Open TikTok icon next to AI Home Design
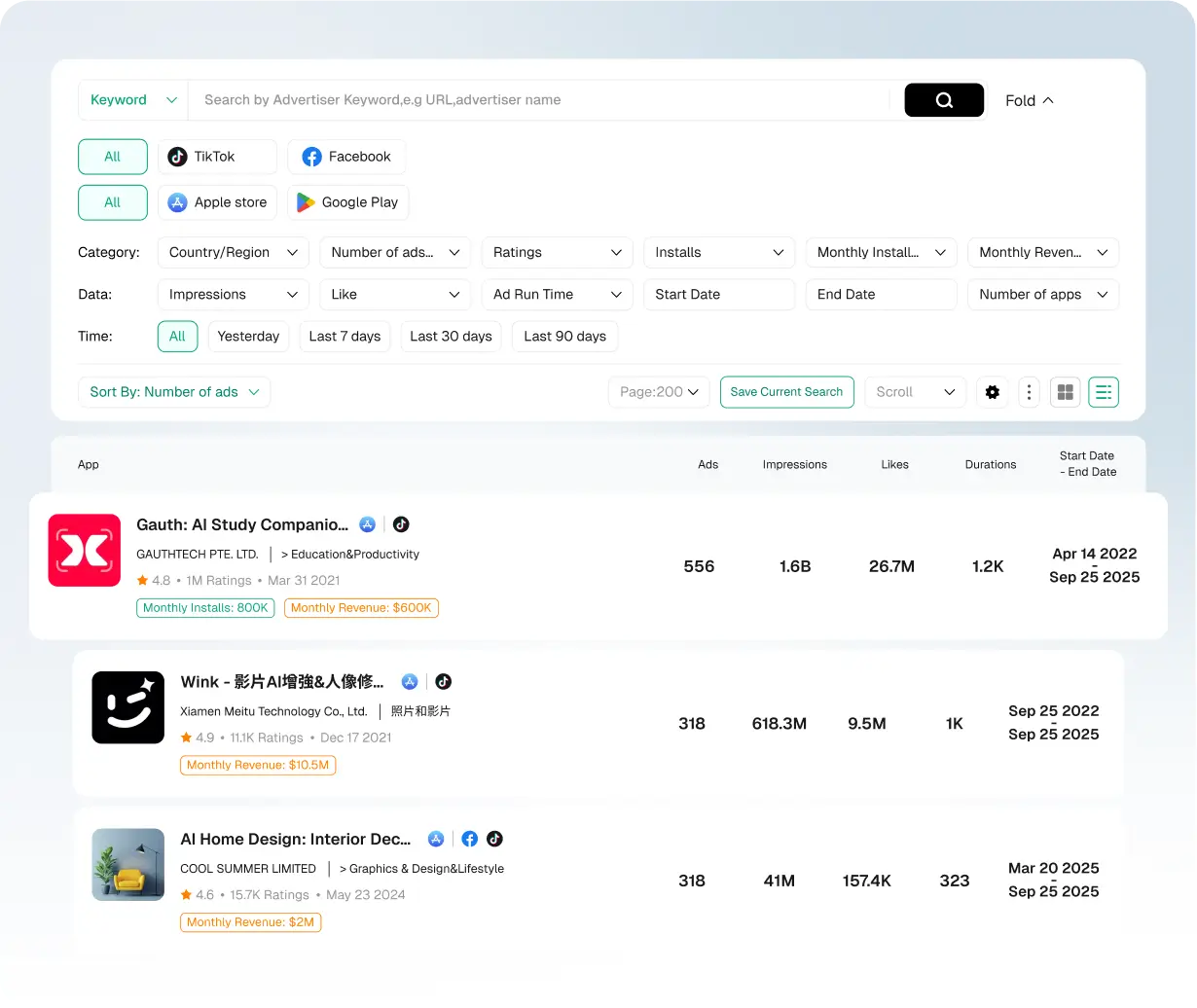The image size is (1197, 1008). 496,839
